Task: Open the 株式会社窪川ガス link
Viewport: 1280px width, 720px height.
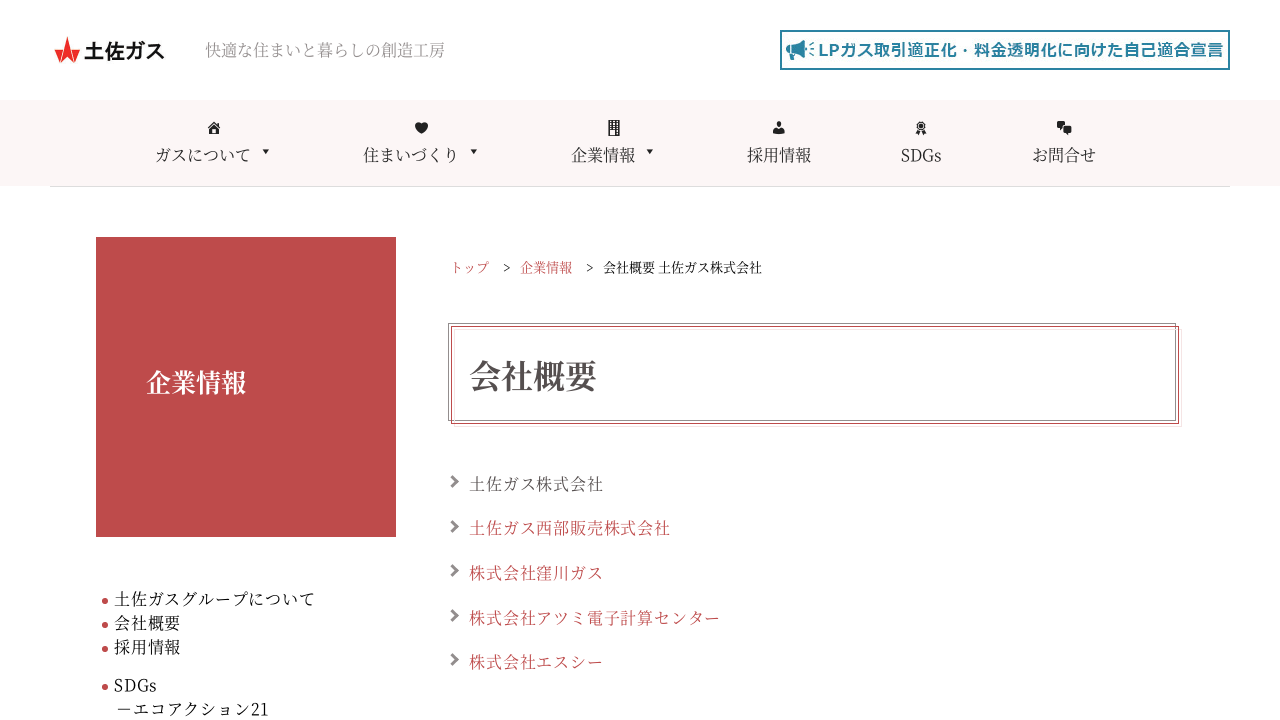Action: (536, 573)
